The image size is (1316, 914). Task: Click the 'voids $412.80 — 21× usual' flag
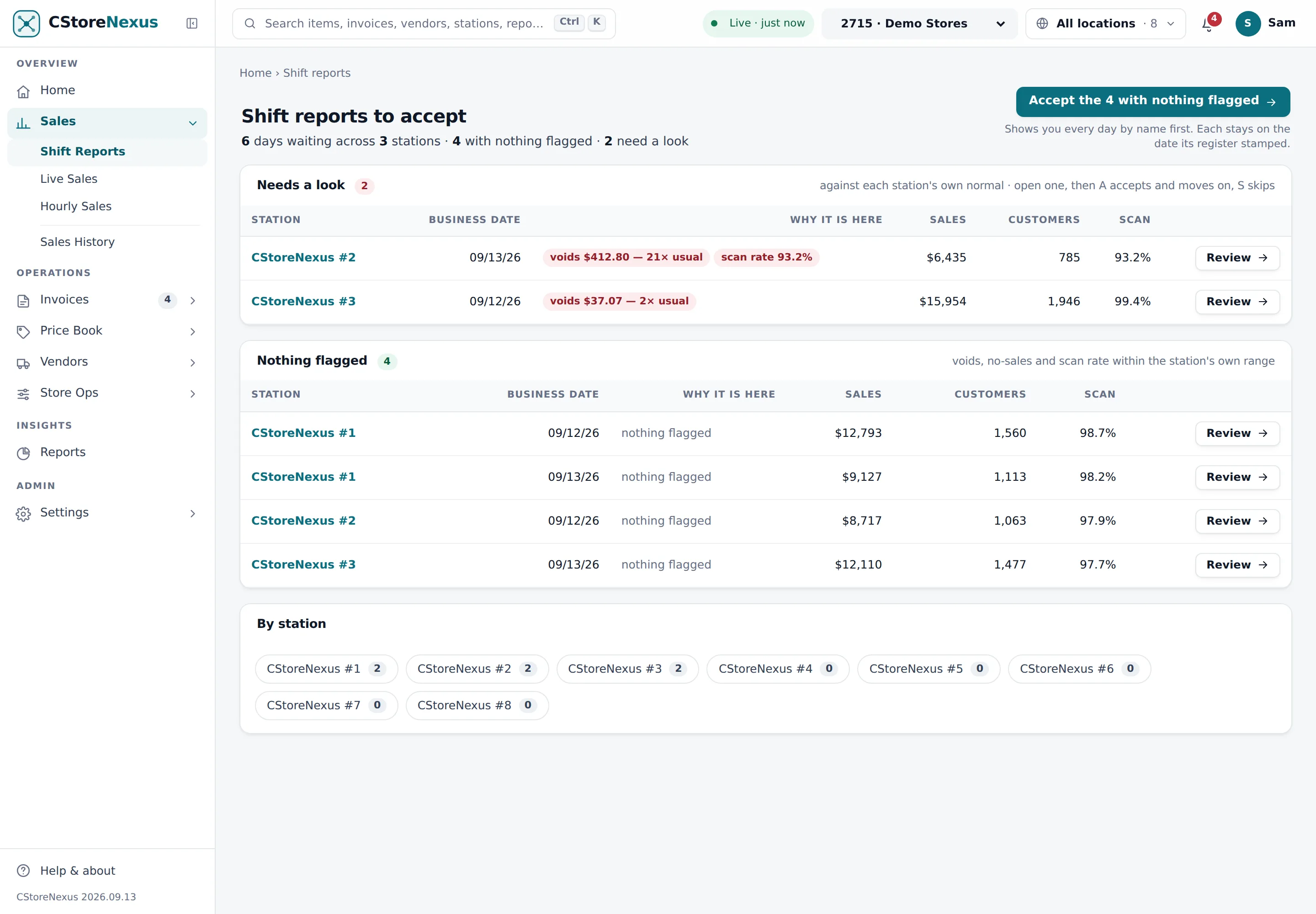coord(626,258)
